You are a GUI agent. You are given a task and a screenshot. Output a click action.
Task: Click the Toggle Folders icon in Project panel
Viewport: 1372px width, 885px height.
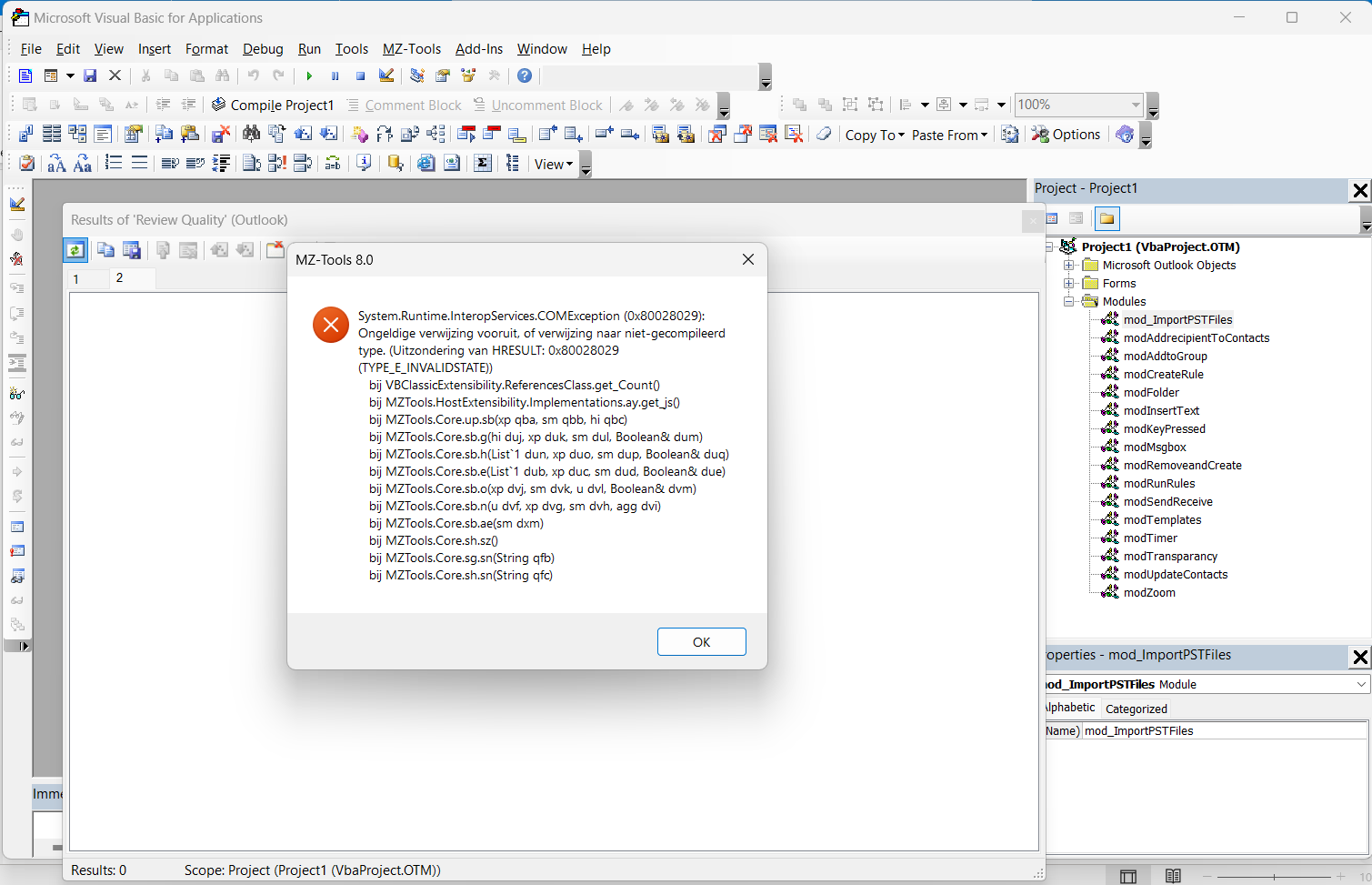click(x=1107, y=218)
